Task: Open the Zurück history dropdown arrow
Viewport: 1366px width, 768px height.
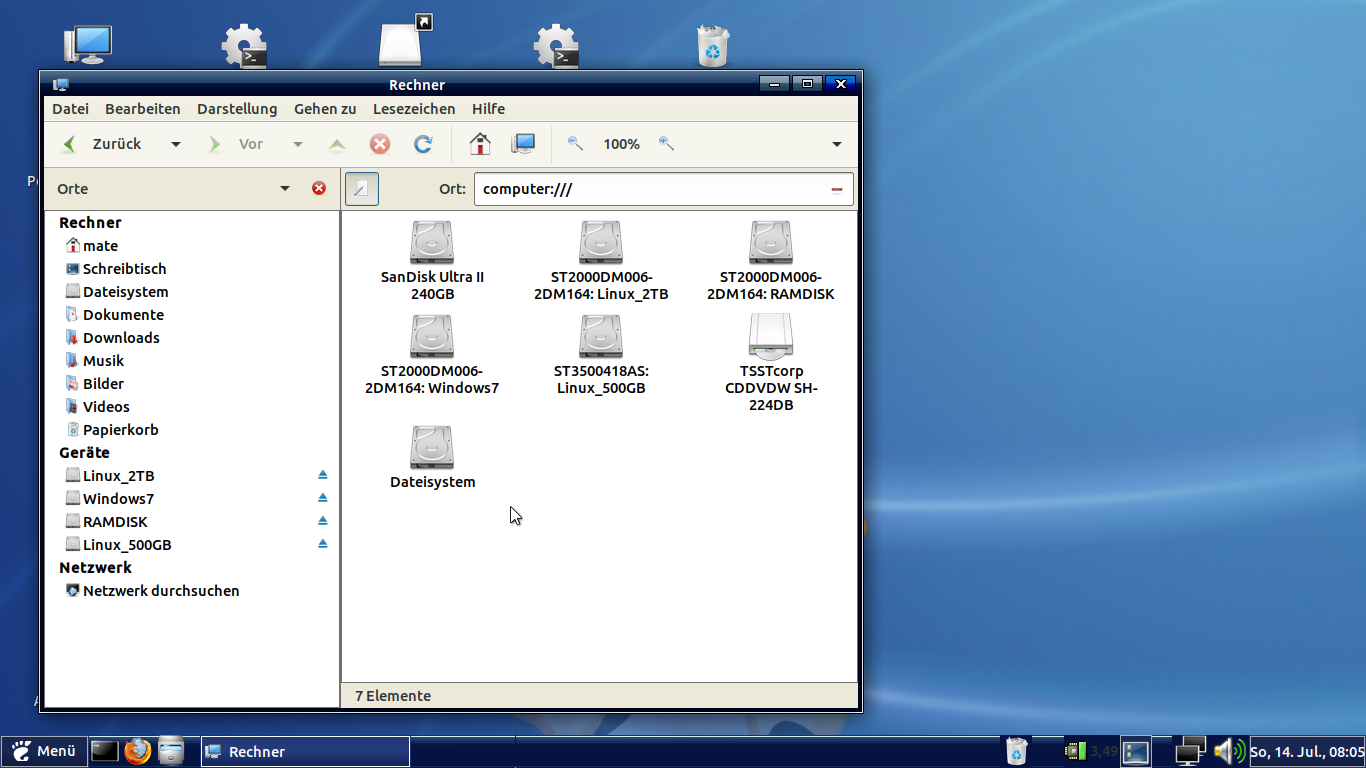Action: tap(176, 144)
